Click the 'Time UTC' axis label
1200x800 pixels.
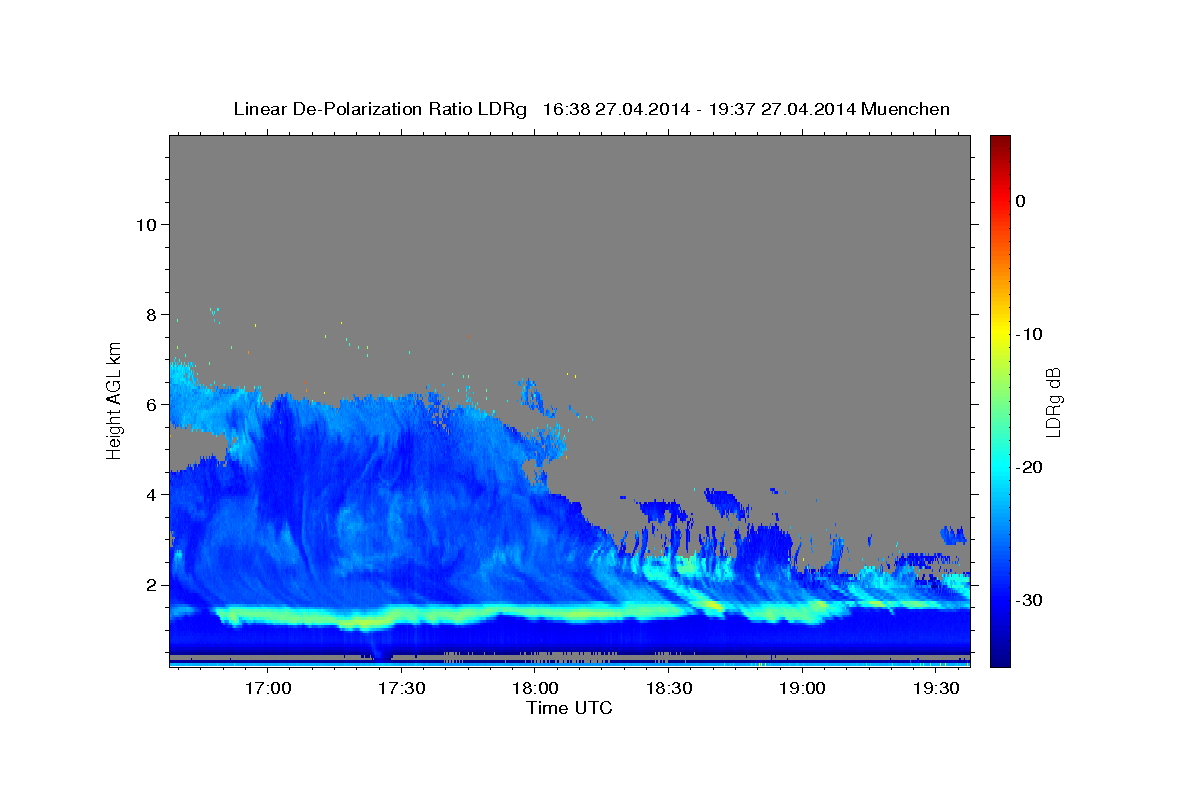[x=569, y=708]
